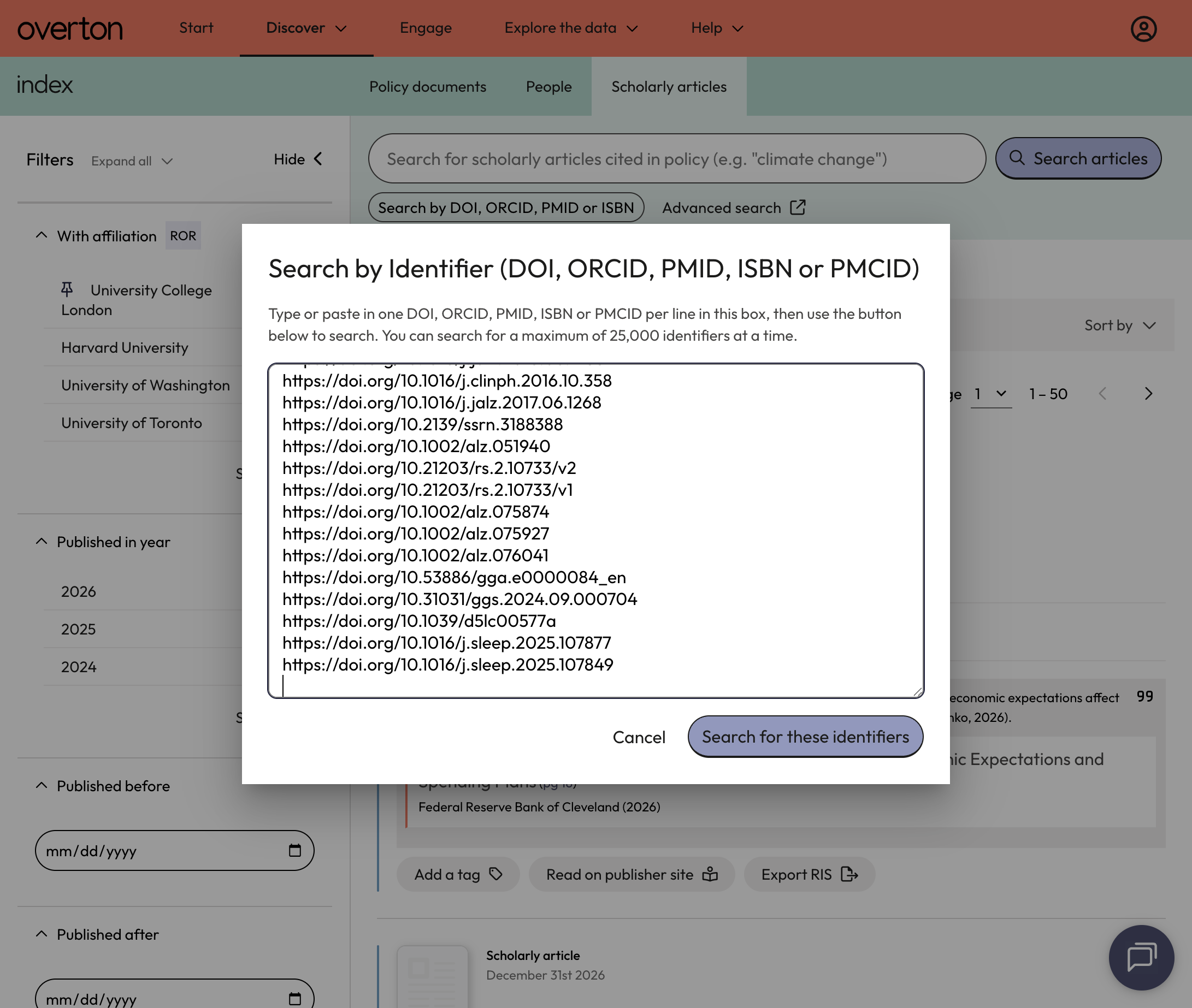Open the chat support widget
The image size is (1192, 1008).
tap(1141, 957)
